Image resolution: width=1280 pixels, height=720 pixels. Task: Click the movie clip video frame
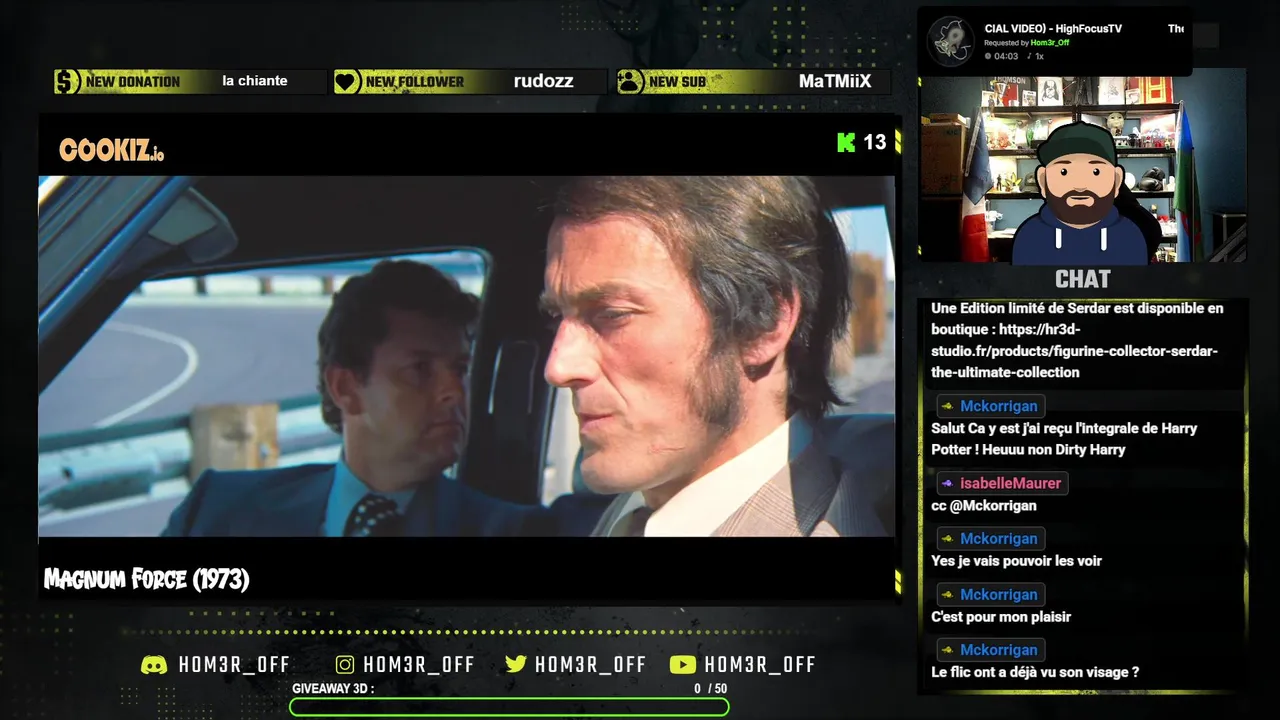point(466,357)
